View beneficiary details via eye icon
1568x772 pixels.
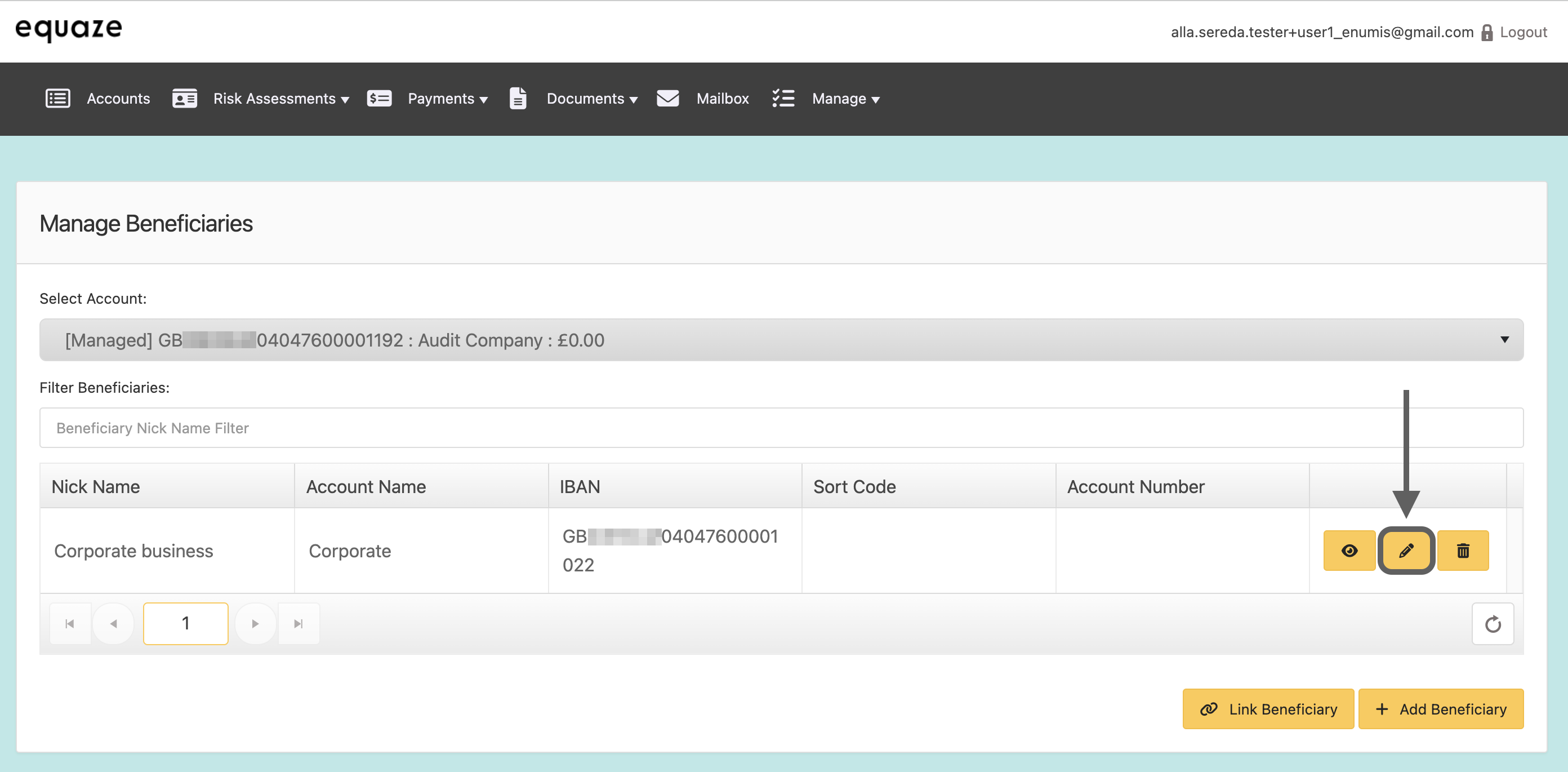coord(1349,551)
